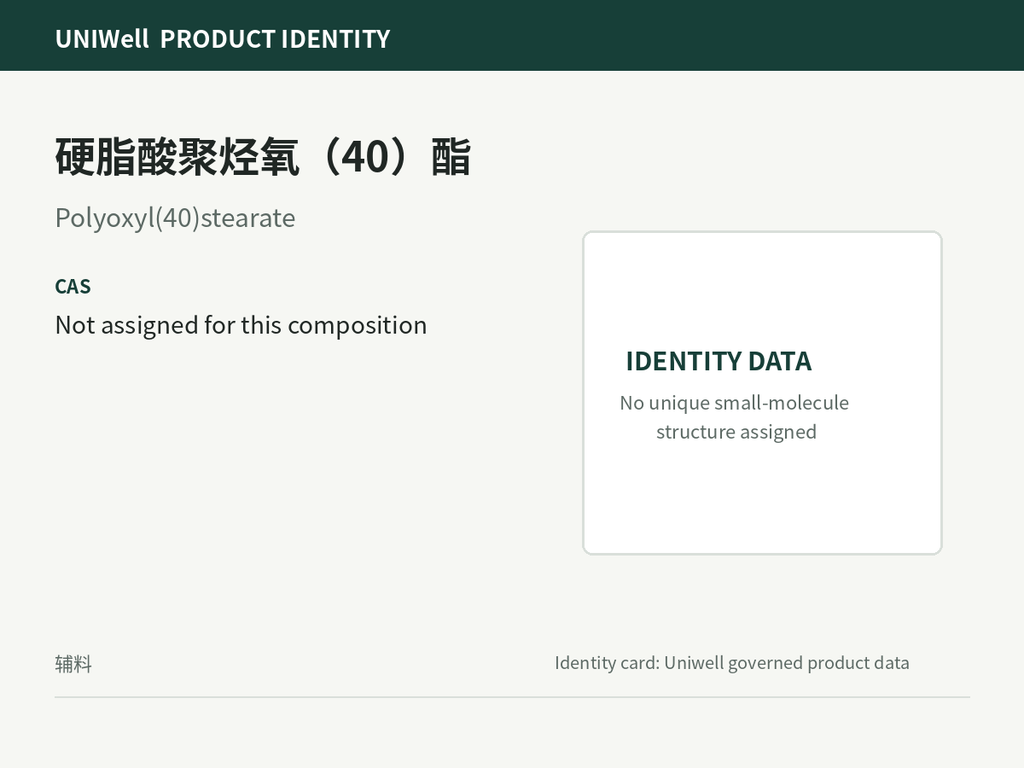Select the 'Not assigned for this composition' value
The height and width of the screenshot is (768, 1024).
[x=241, y=325]
